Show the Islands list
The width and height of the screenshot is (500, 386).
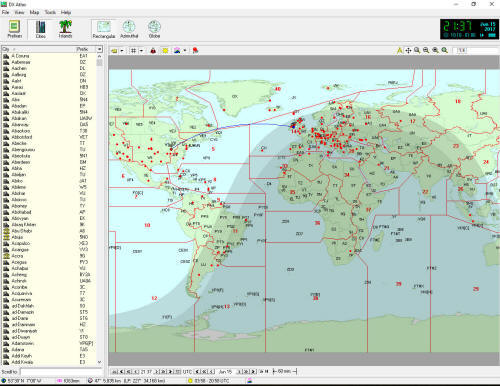pos(65,29)
